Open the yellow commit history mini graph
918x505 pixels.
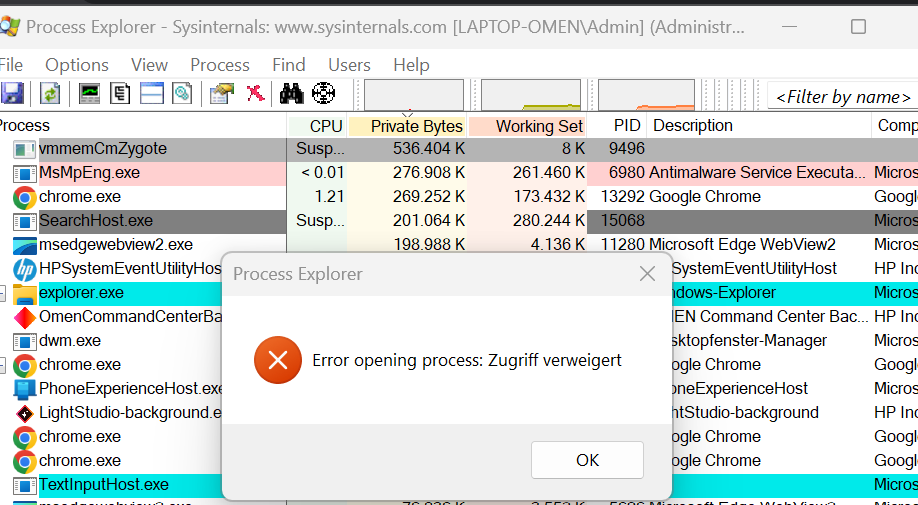pyautogui.click(x=530, y=96)
